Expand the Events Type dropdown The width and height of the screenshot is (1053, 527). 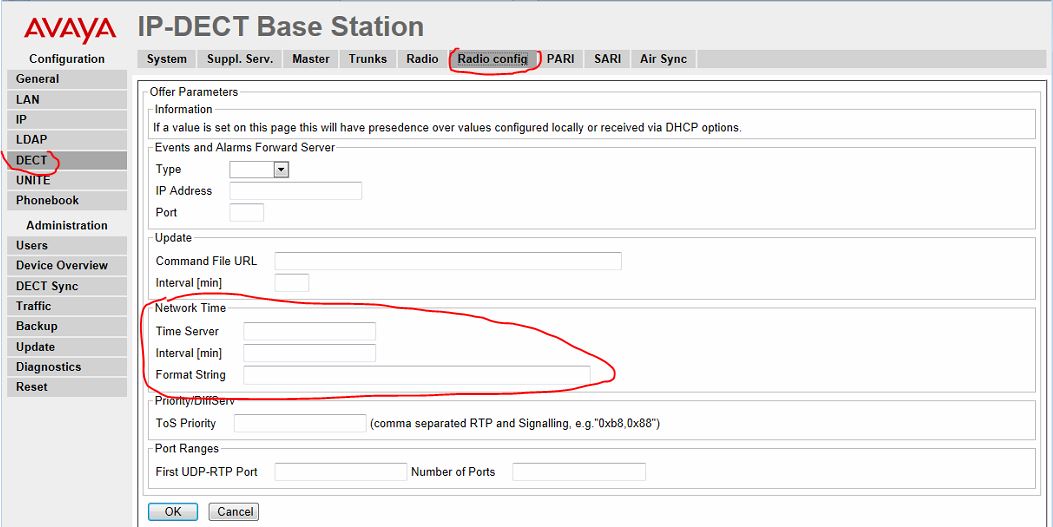(x=259, y=170)
